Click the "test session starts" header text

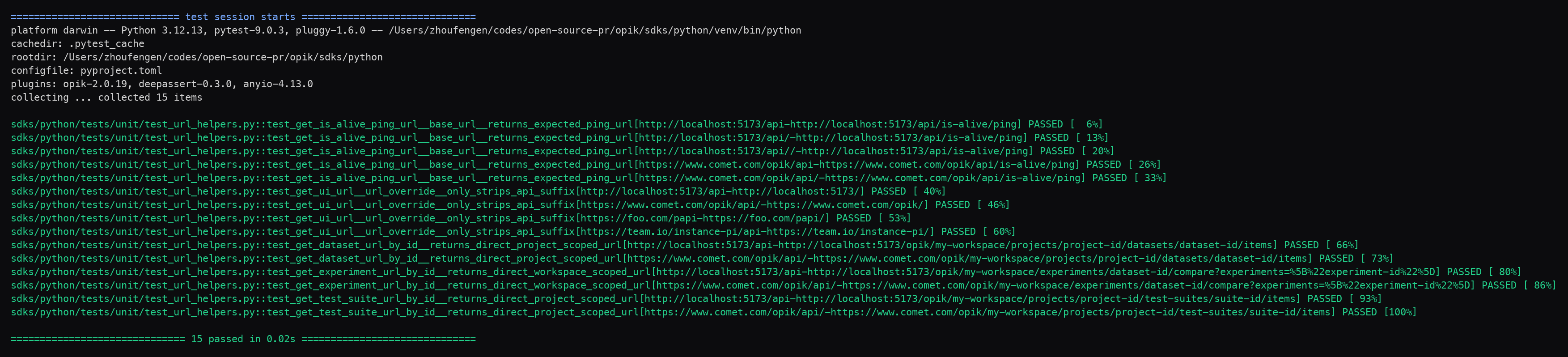click(x=241, y=17)
